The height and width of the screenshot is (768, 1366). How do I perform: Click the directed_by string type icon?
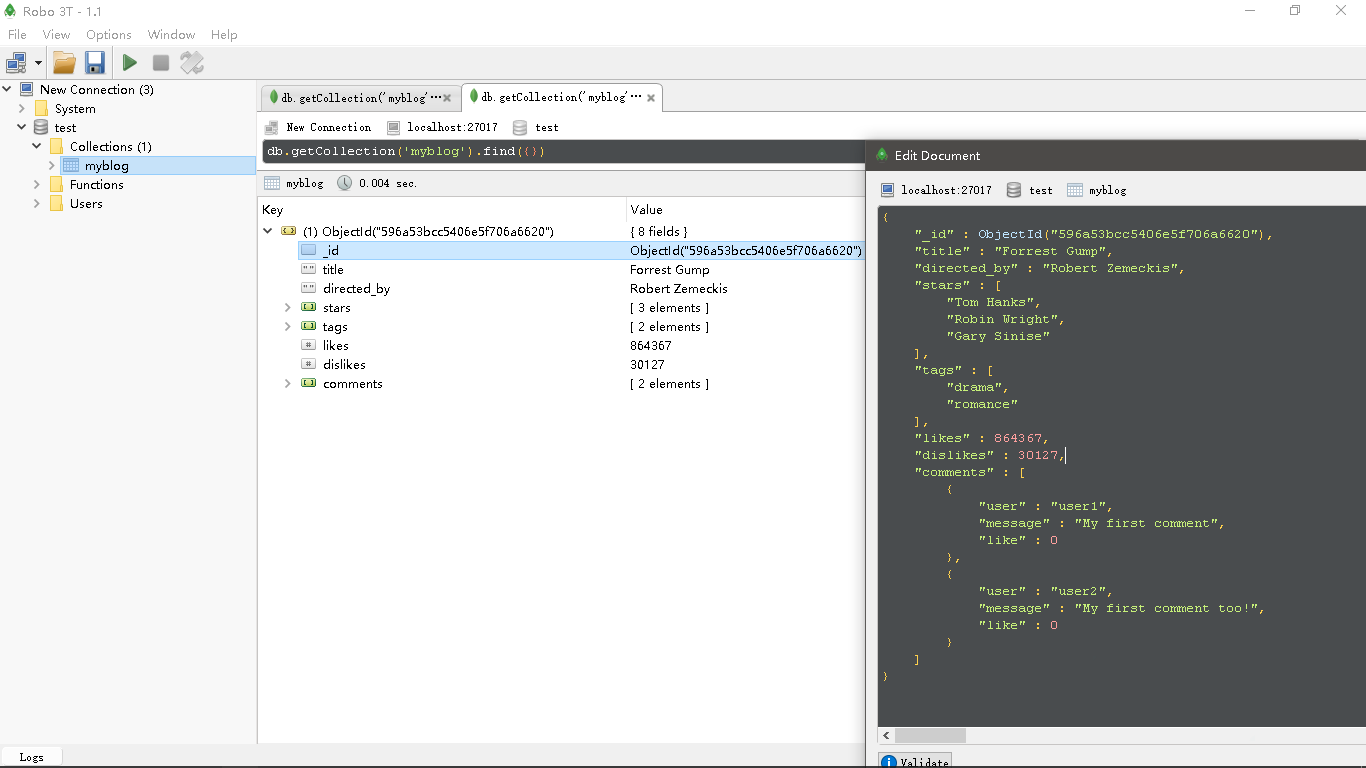pyautogui.click(x=309, y=288)
